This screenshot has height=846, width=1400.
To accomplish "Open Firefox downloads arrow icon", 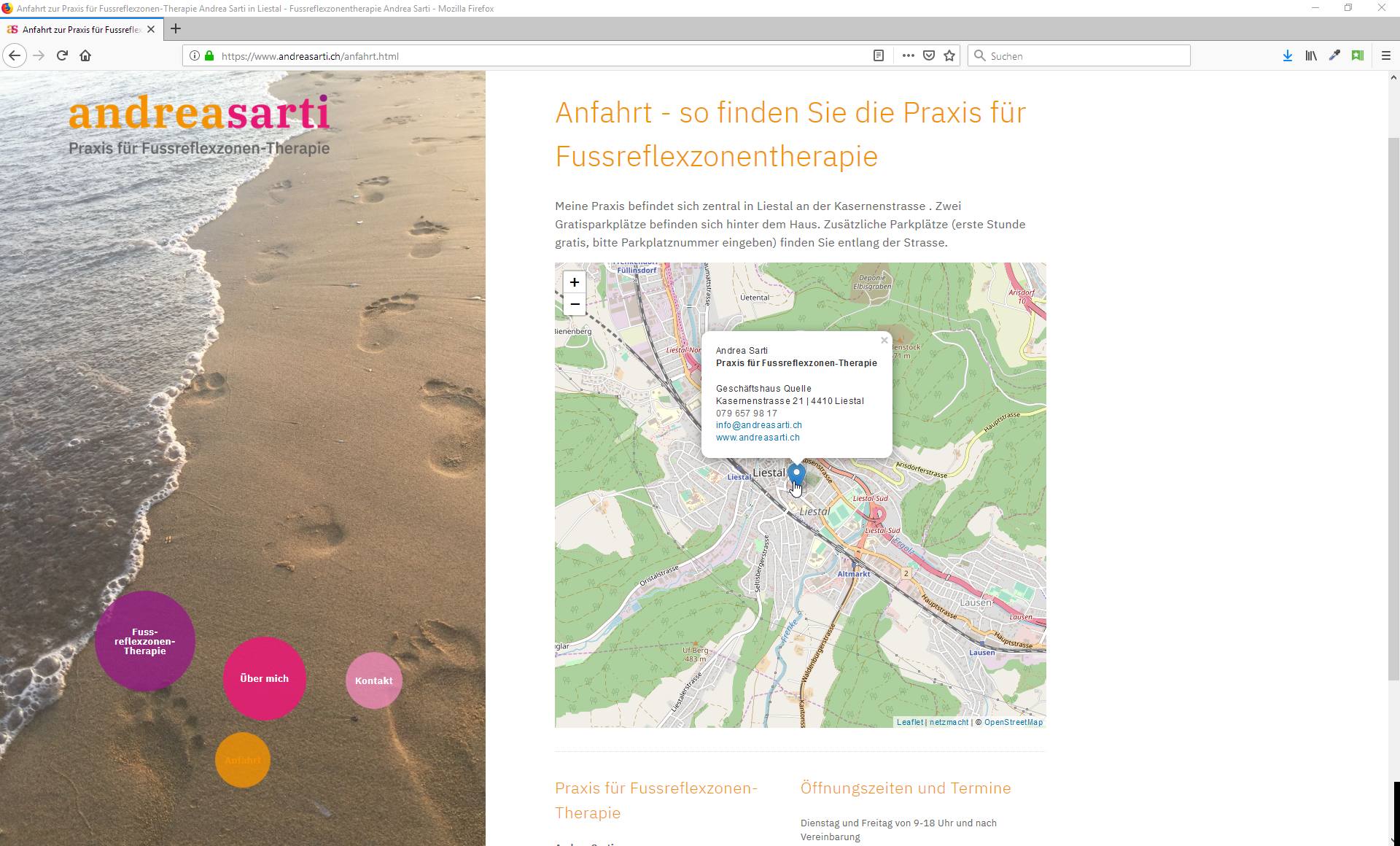I will 1288,55.
